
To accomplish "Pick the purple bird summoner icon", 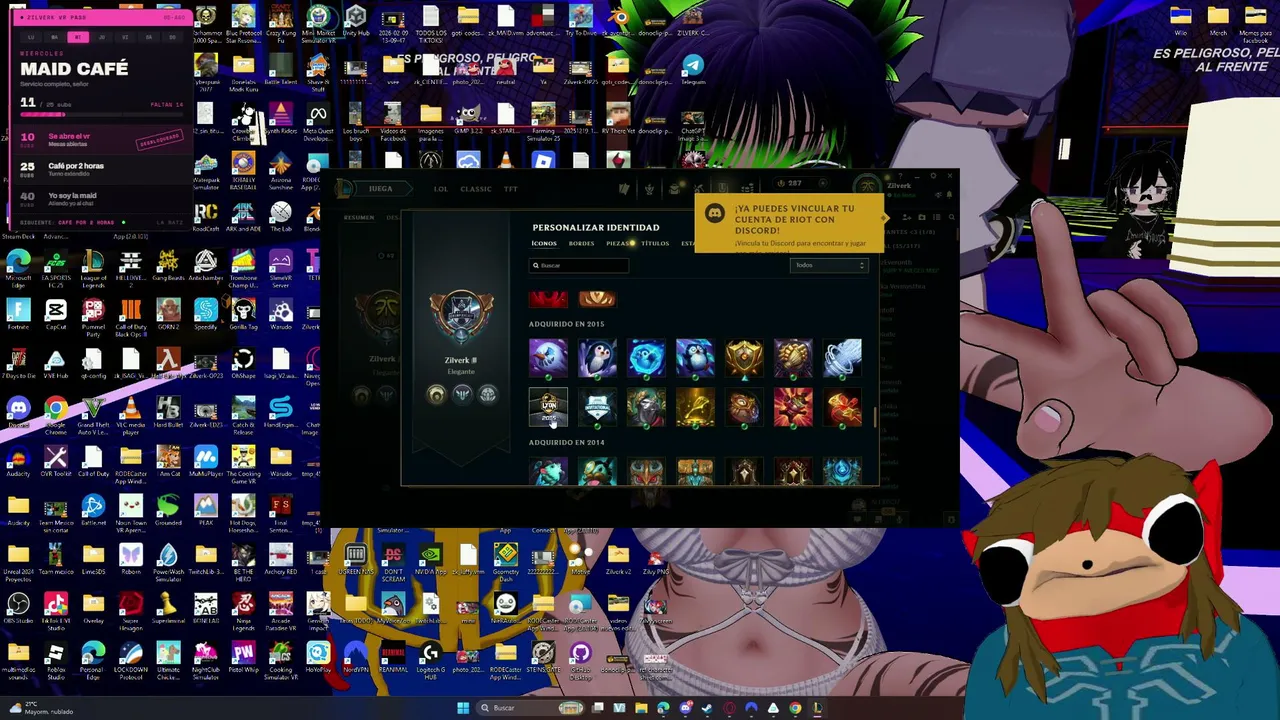I will click(x=548, y=358).
